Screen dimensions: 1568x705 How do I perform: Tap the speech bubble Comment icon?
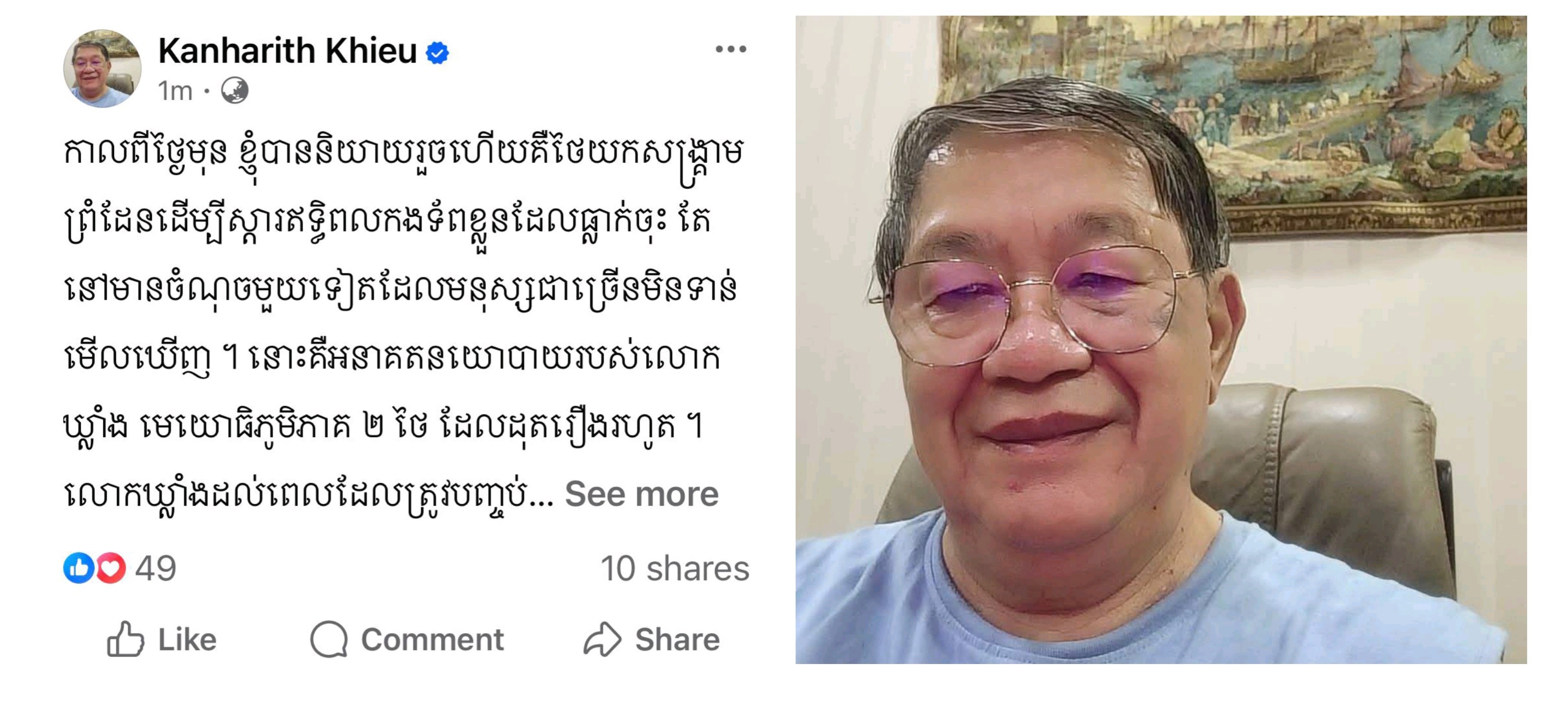(329, 639)
